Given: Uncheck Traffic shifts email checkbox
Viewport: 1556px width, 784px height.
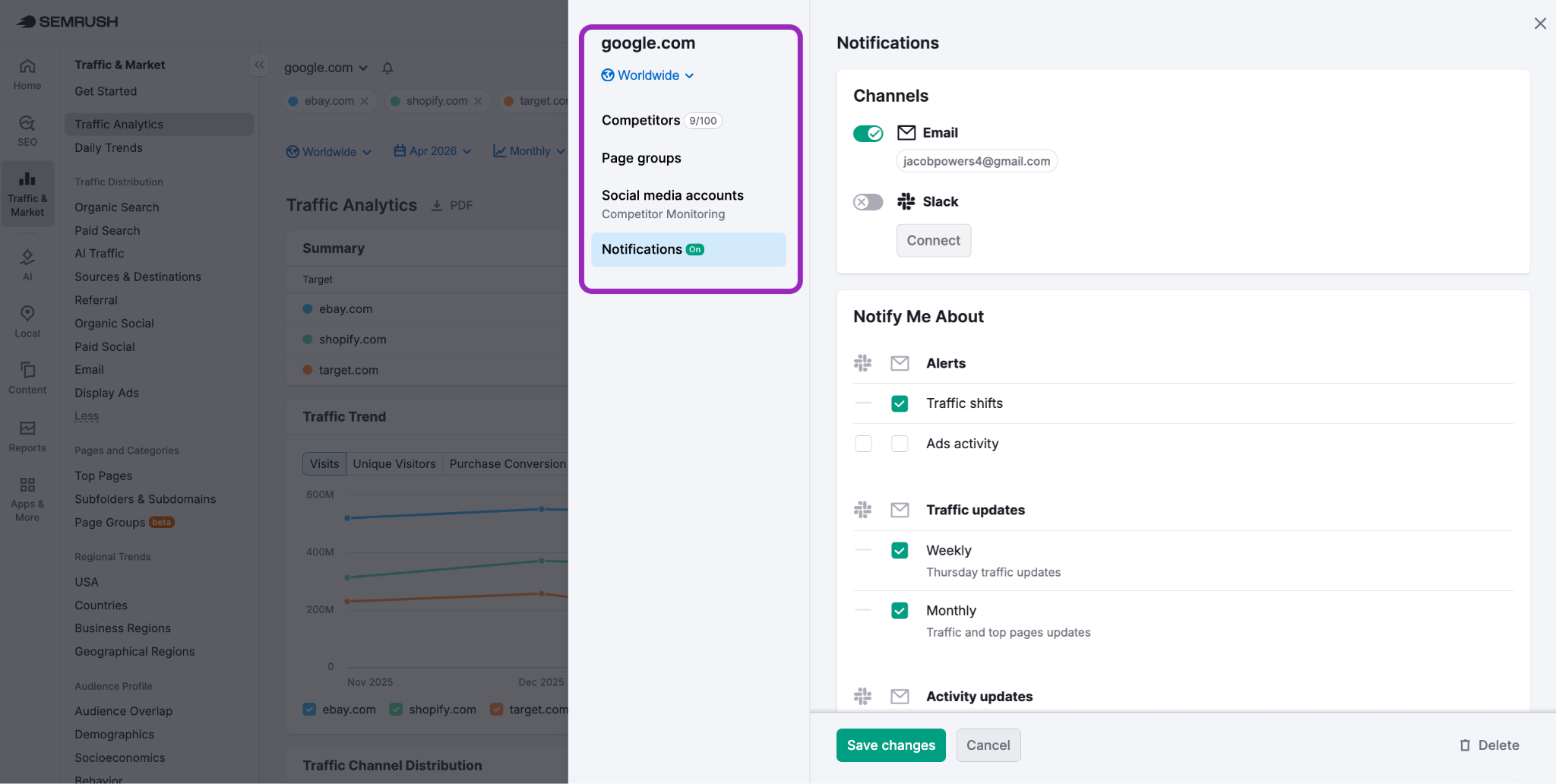Looking at the screenshot, I should 900,403.
